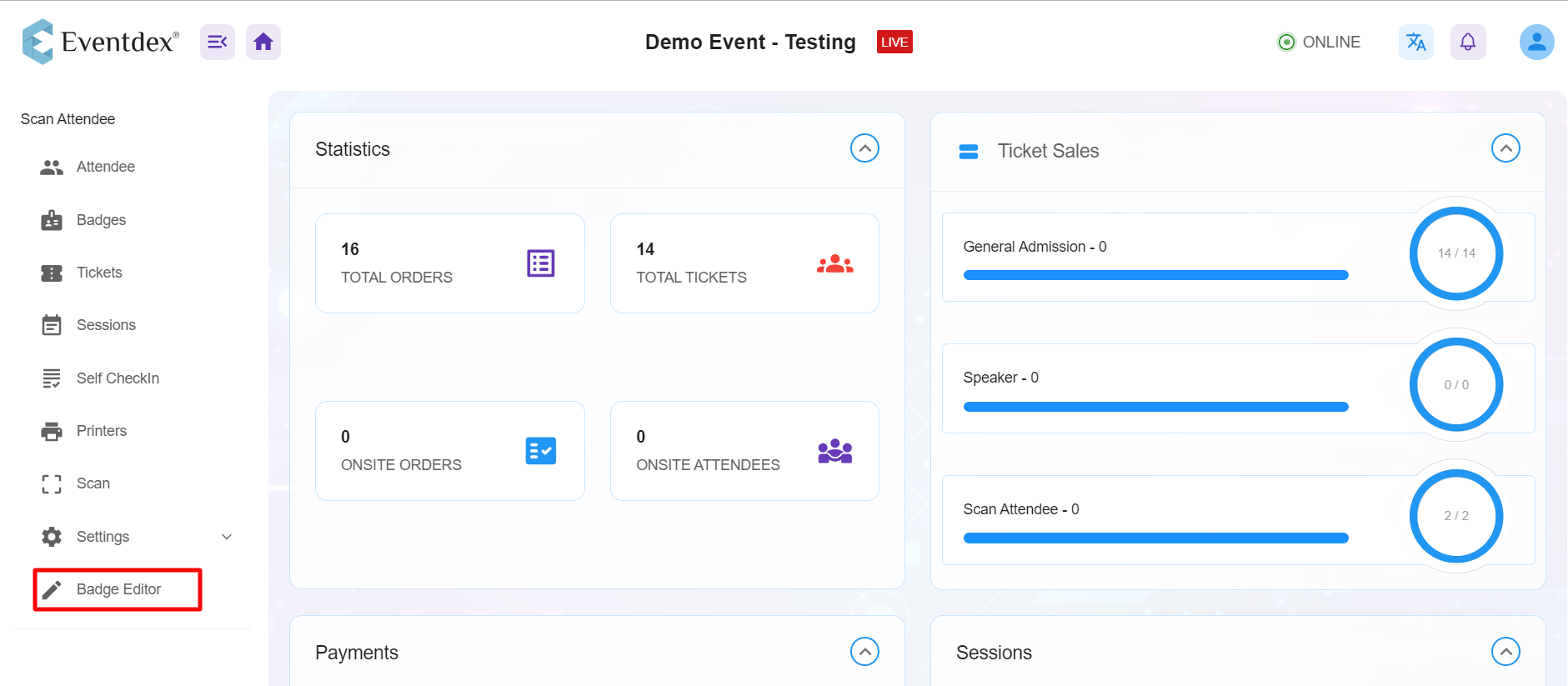Click the Onsite Orders checklist icon
The image size is (1568, 686).
[541, 451]
